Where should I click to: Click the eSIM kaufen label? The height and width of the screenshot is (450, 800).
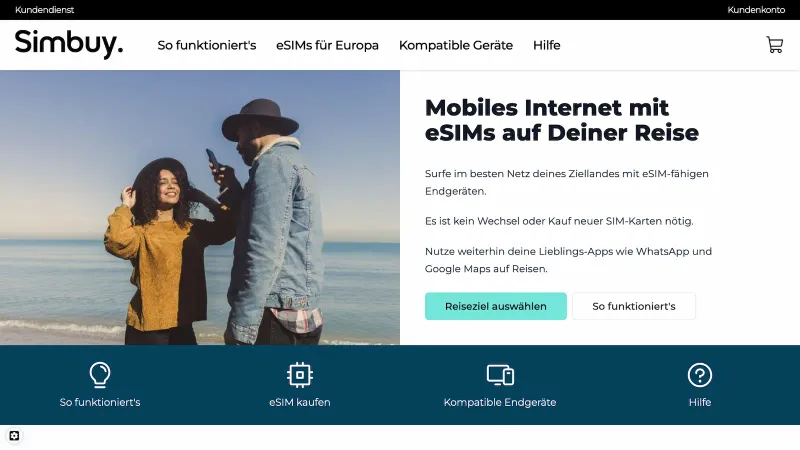coord(299,402)
